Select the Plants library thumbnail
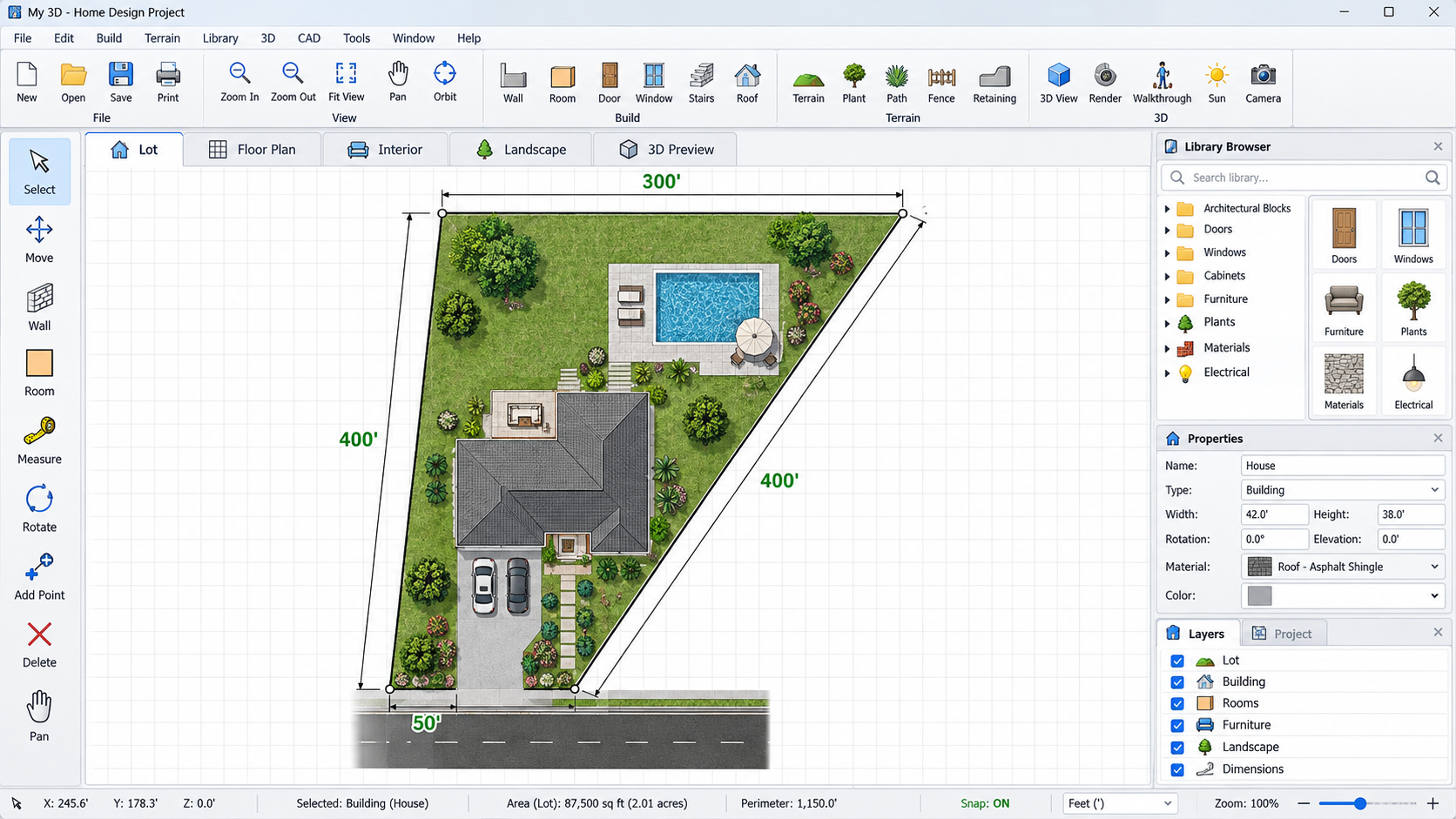Image resolution: width=1456 pixels, height=819 pixels. pos(1413,309)
